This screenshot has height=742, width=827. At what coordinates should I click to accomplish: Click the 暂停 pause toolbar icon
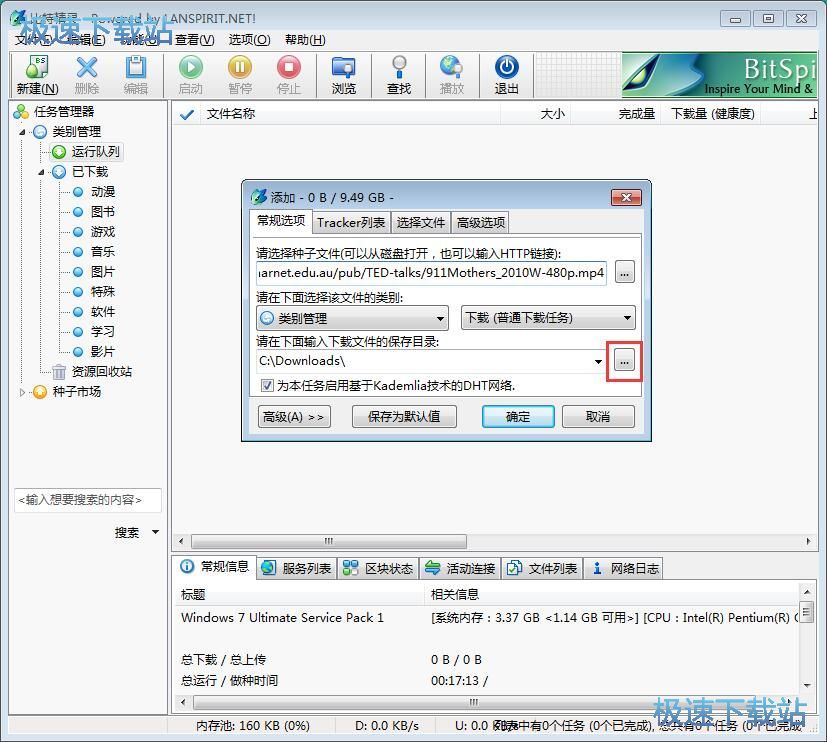point(240,75)
